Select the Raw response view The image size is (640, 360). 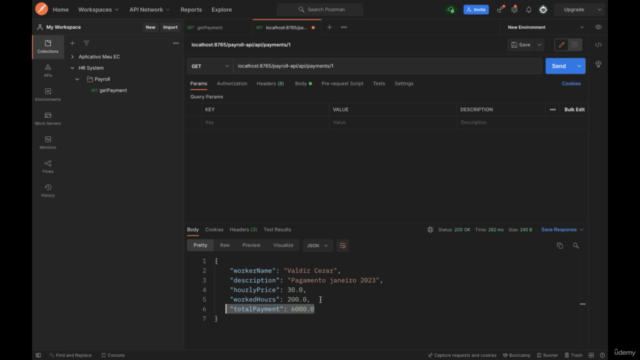[x=224, y=245]
